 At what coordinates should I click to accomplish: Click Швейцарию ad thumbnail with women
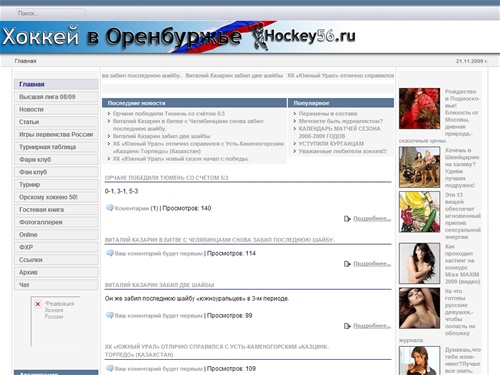point(419,167)
